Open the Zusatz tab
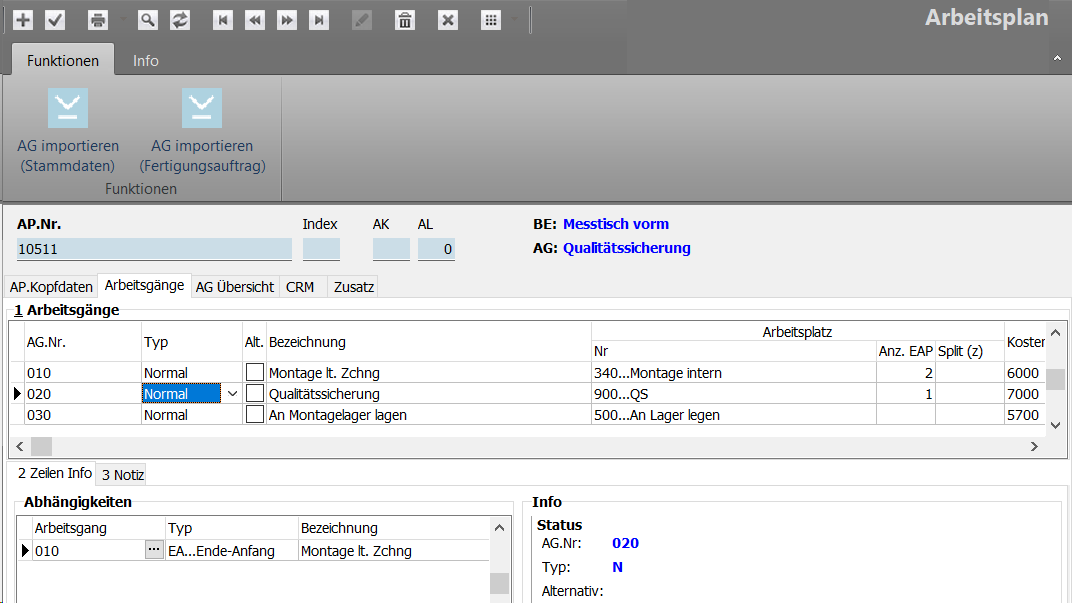 (353, 287)
